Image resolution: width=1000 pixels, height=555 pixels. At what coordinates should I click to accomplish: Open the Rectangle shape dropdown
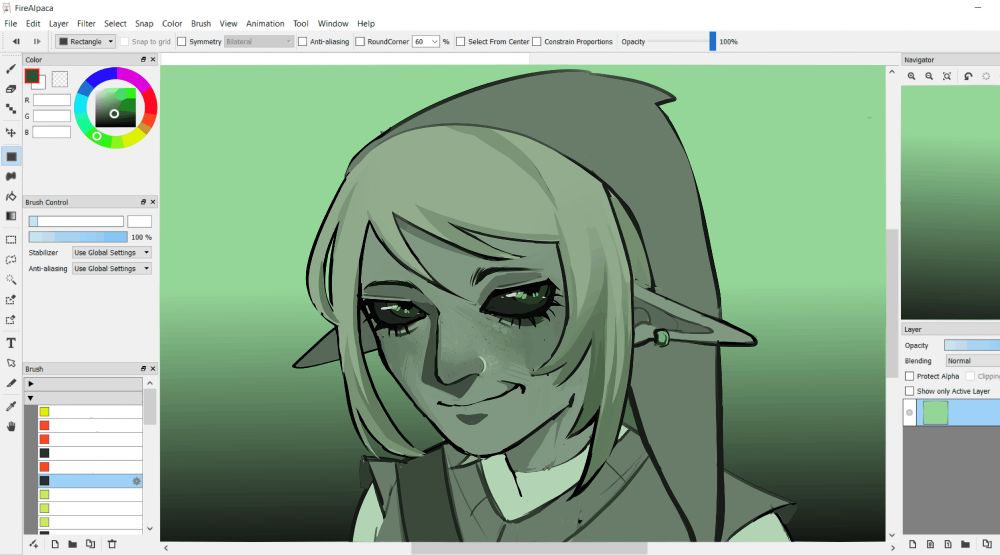(85, 41)
